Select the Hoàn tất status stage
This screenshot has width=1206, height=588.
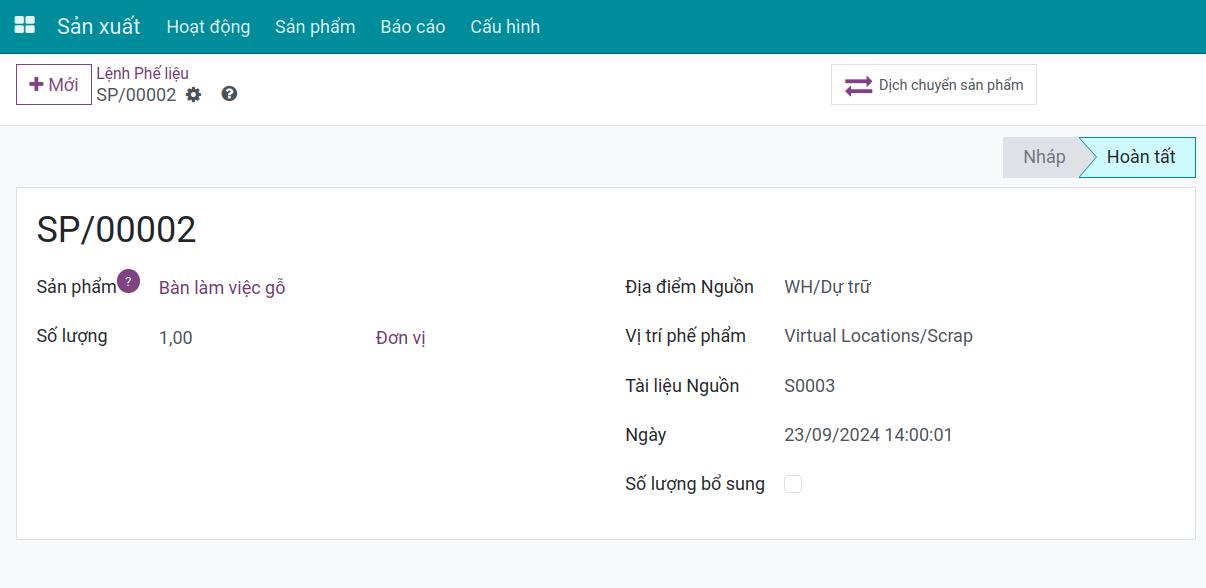[1140, 157]
